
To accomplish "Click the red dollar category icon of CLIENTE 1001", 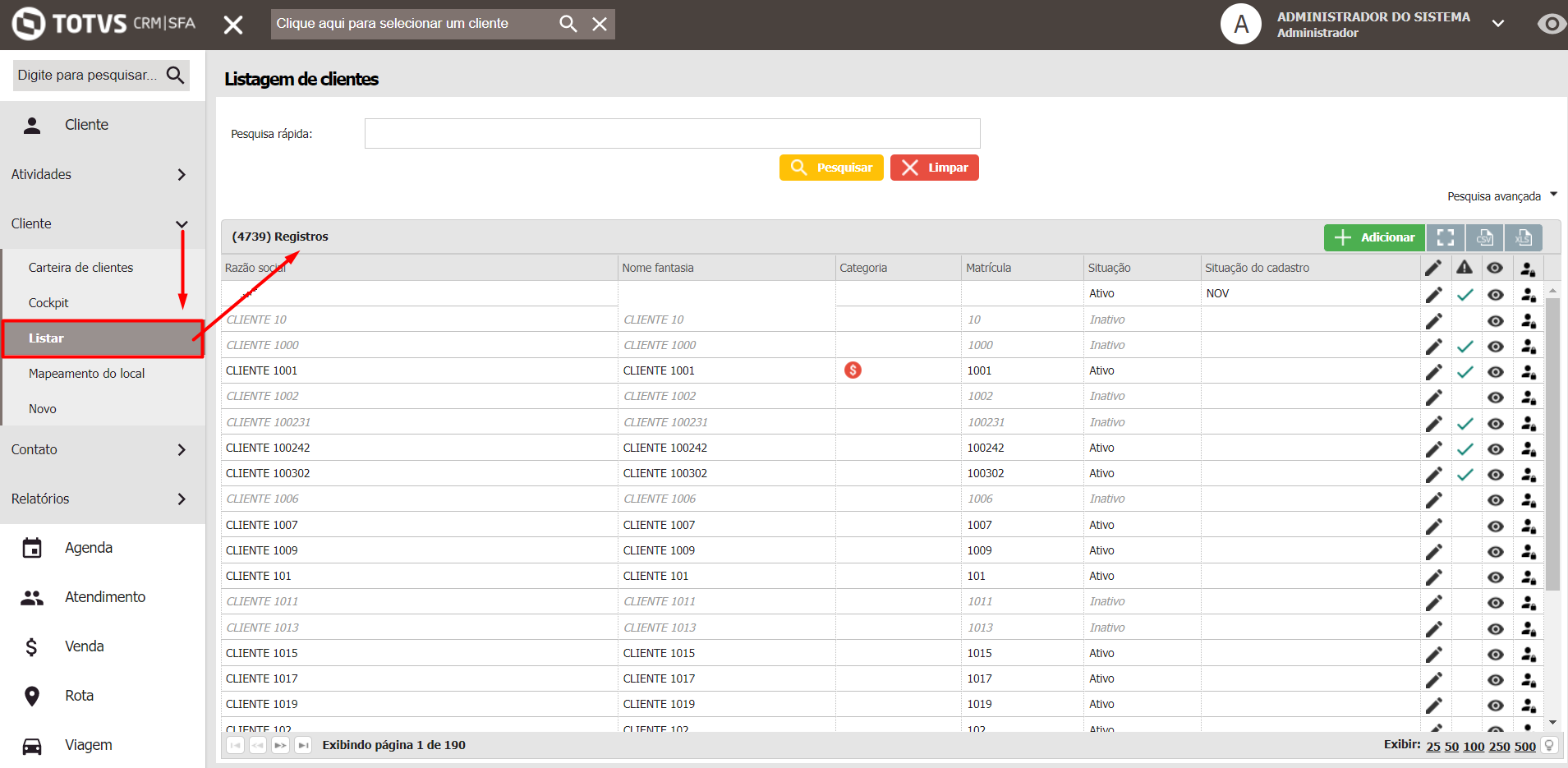I will tap(853, 370).
